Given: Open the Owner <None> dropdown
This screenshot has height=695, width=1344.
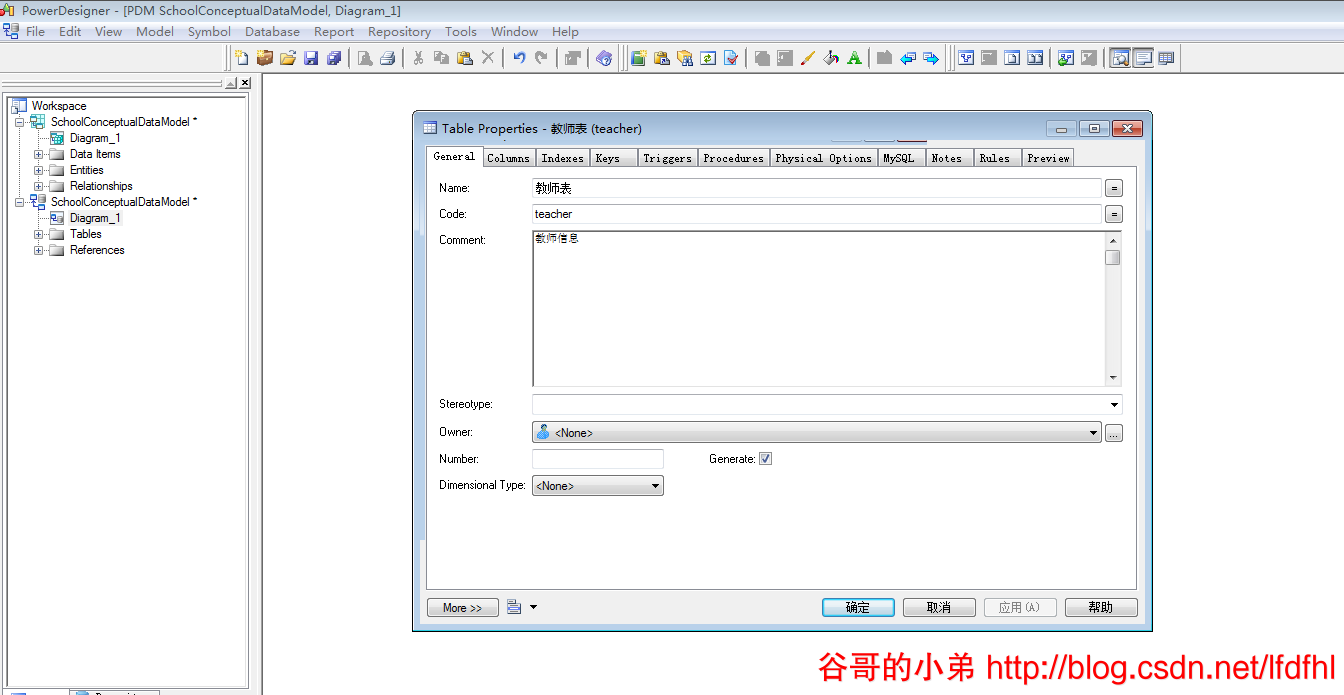Looking at the screenshot, I should pyautogui.click(x=1093, y=433).
